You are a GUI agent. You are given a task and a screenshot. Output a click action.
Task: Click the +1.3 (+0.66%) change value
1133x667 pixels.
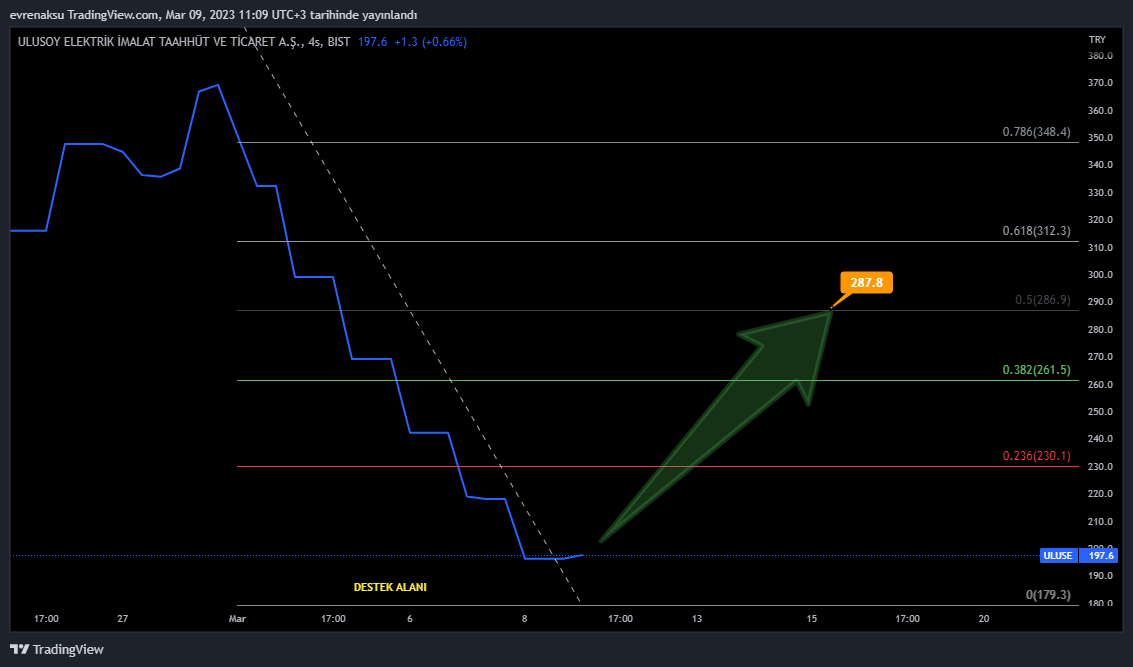pyautogui.click(x=431, y=42)
